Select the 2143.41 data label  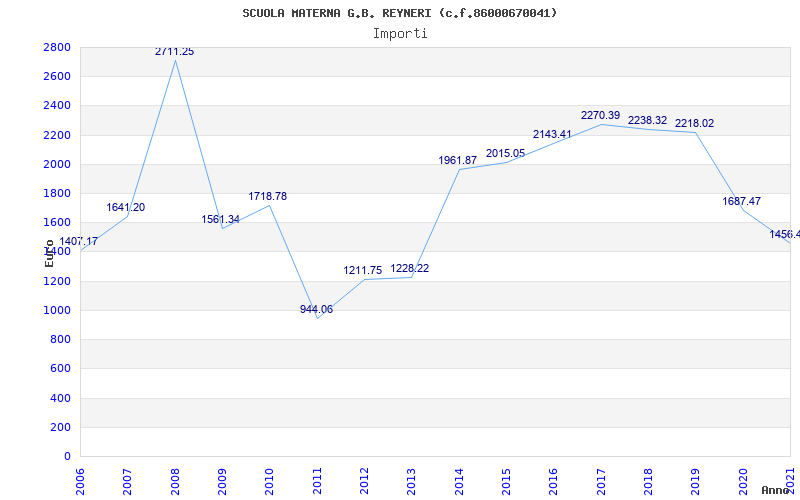(x=553, y=135)
